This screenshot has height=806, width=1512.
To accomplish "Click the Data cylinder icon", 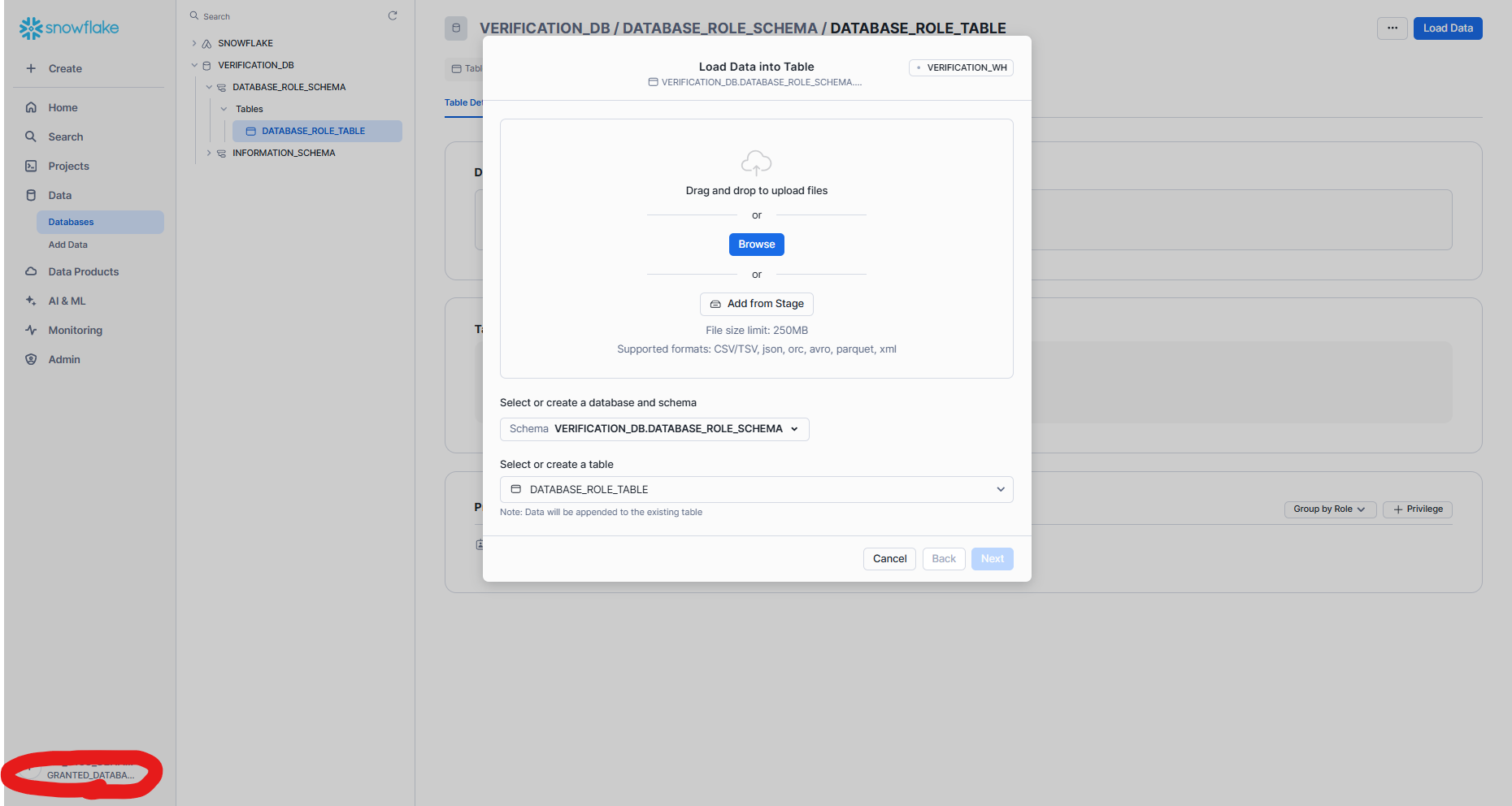I will point(31,195).
